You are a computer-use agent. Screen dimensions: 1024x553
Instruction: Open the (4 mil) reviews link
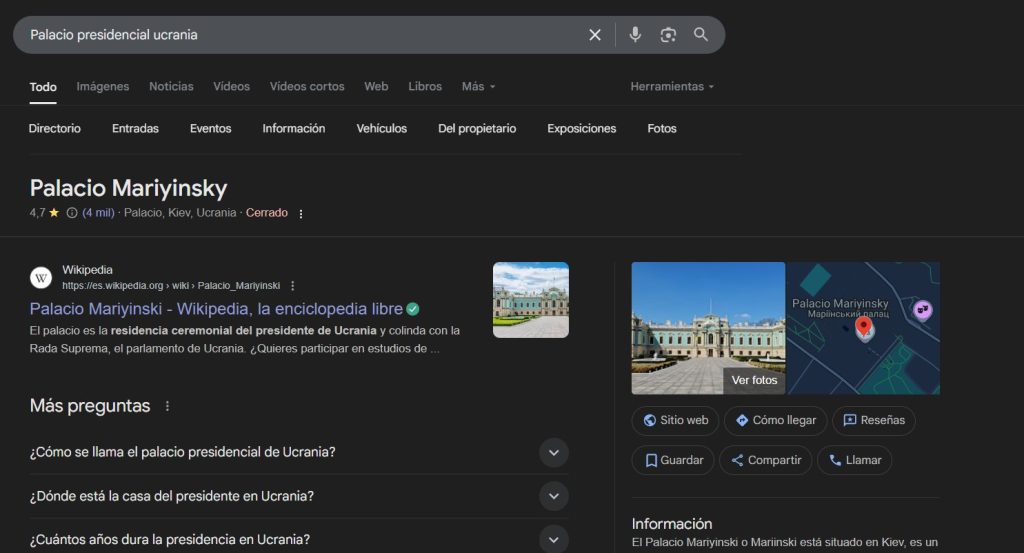[x=98, y=213]
